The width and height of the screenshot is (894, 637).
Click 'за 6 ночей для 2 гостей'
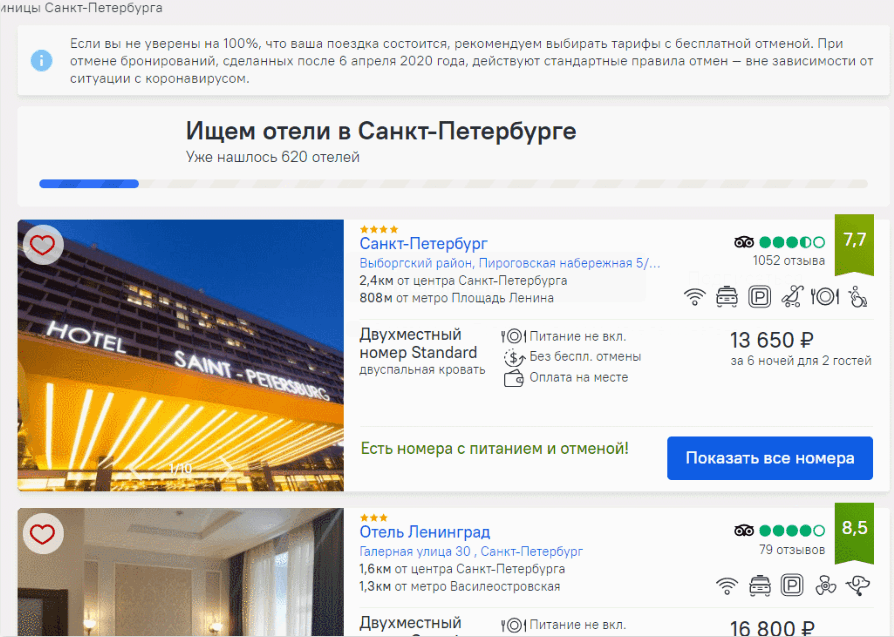801,360
